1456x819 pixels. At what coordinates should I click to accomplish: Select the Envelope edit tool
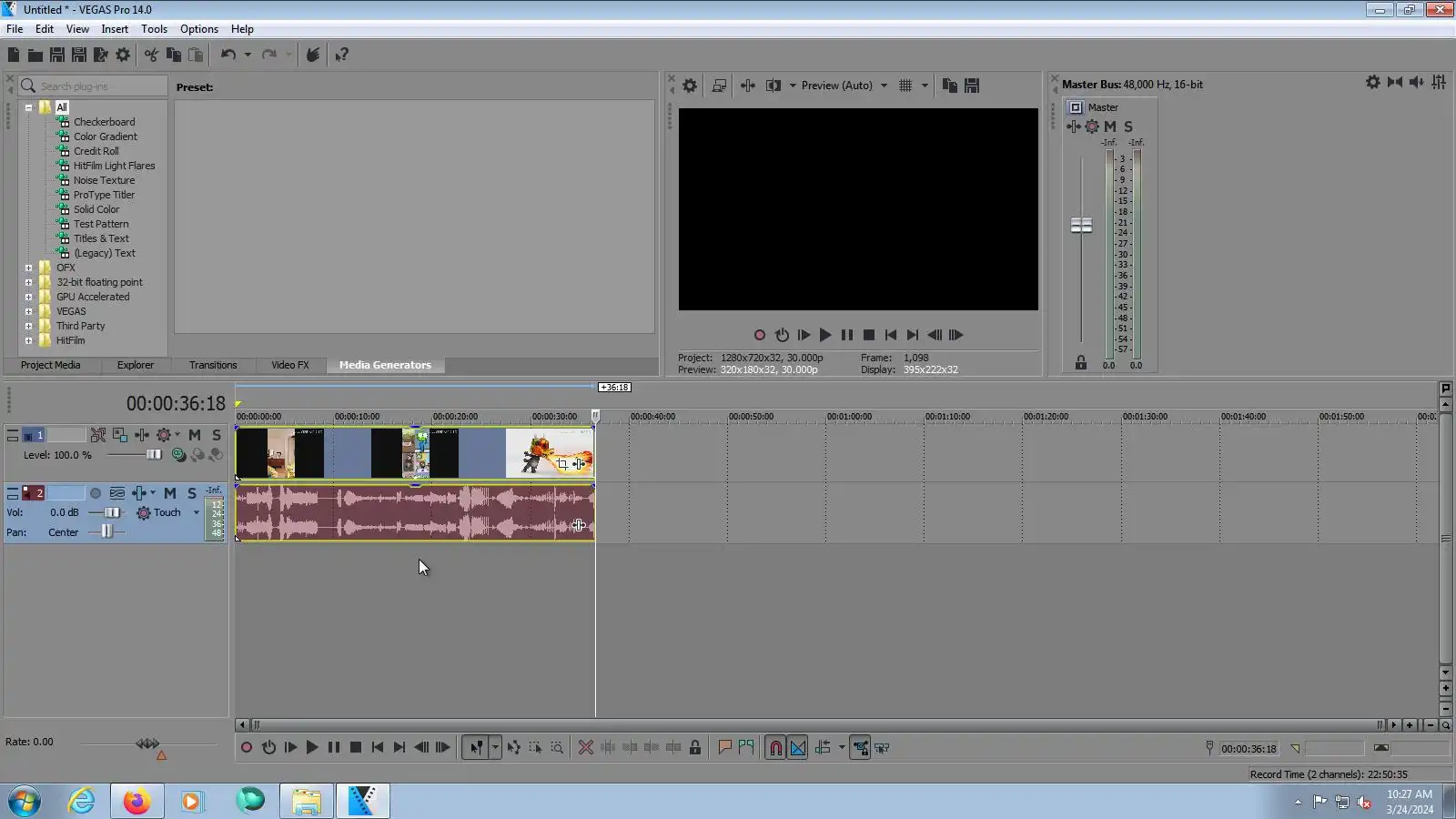pos(513,748)
